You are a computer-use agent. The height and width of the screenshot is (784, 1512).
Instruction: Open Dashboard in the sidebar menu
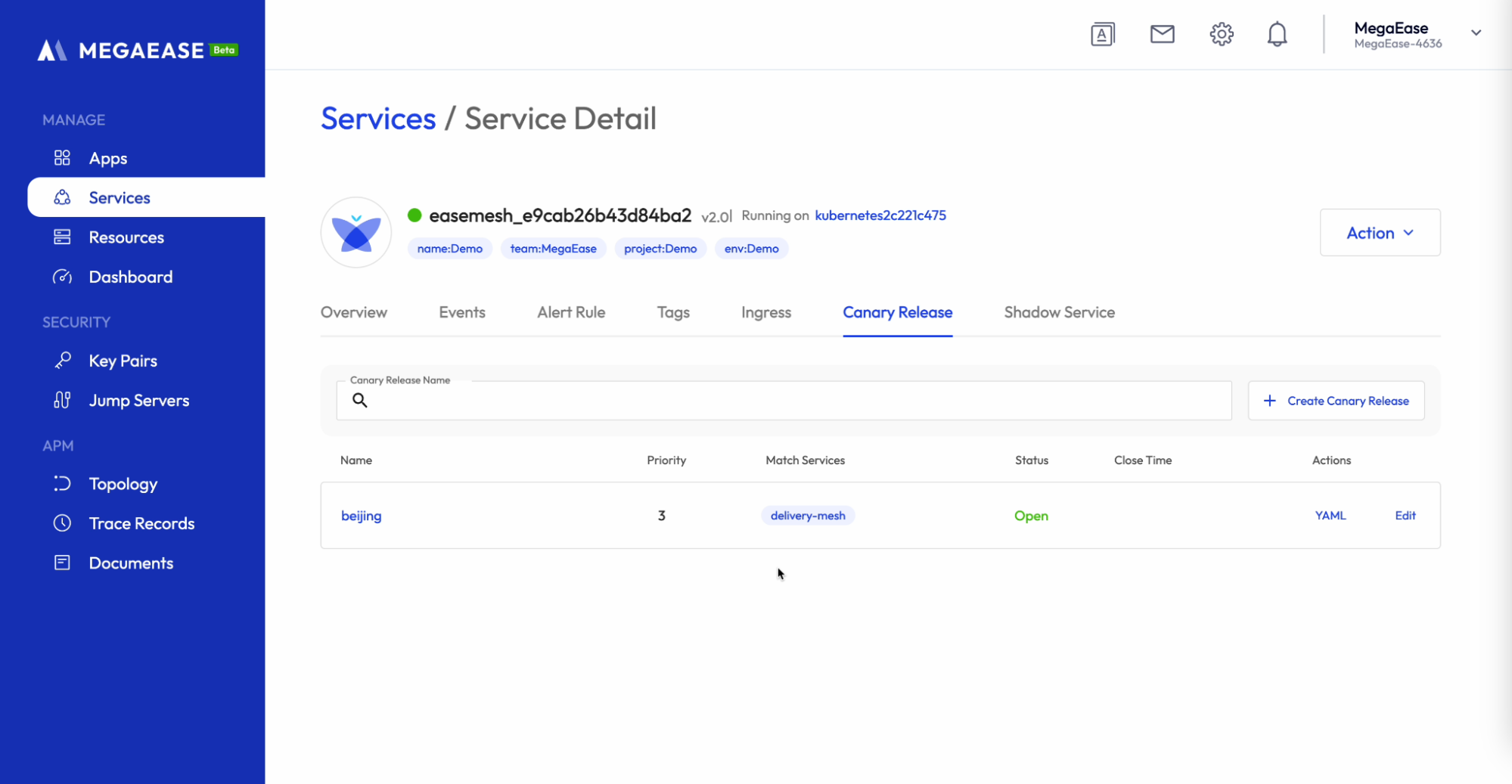[131, 277]
